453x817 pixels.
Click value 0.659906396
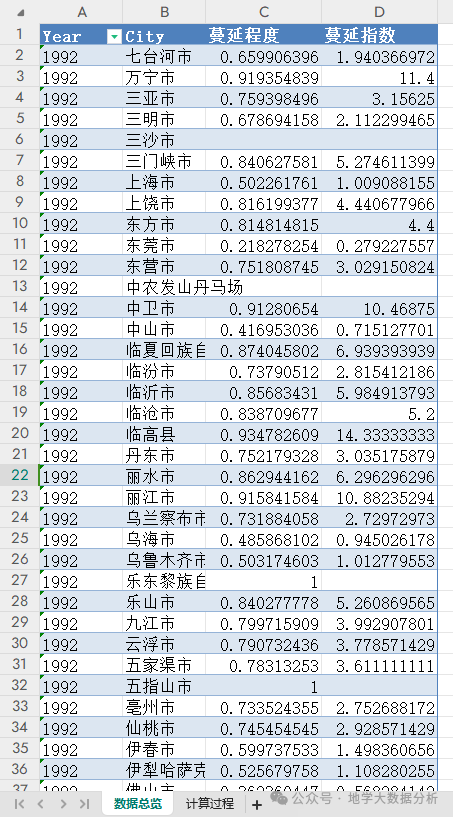coord(263,56)
